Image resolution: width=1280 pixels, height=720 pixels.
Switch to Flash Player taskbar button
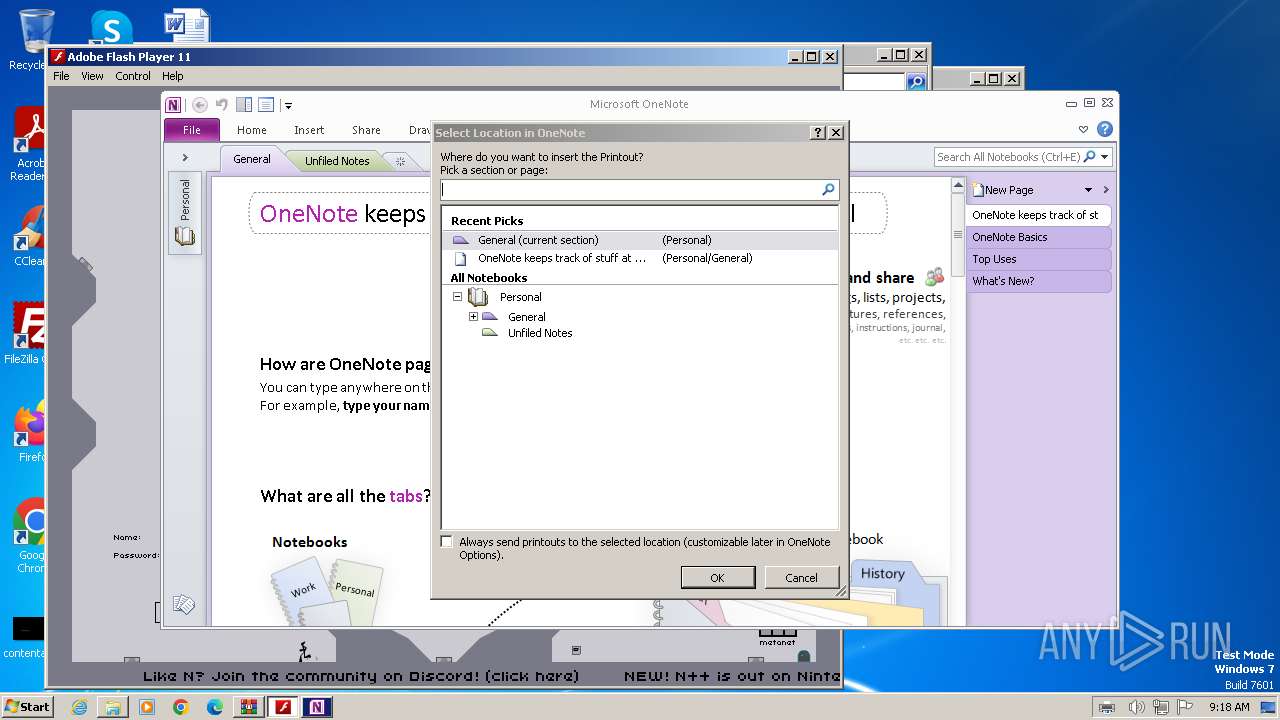(x=283, y=707)
